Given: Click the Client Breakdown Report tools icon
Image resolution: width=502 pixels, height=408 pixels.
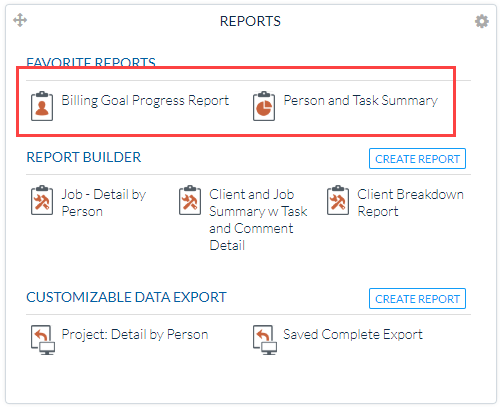Looking at the screenshot, I should coord(338,200).
